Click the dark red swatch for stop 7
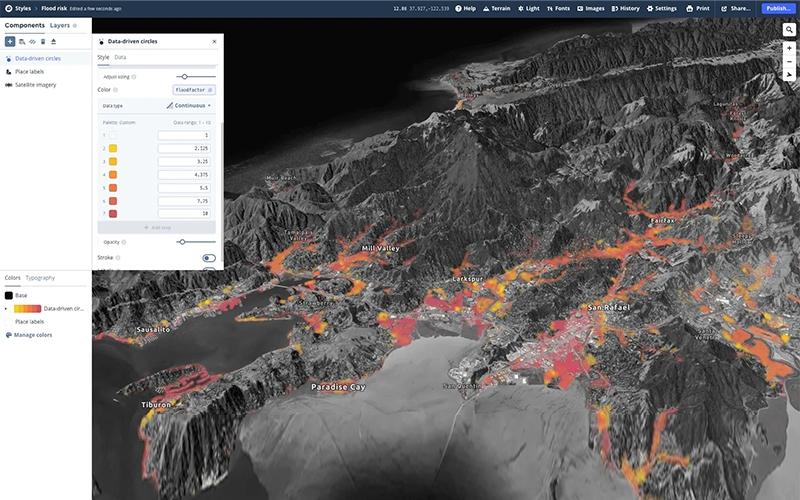Image resolution: width=800 pixels, height=500 pixels. click(113, 214)
